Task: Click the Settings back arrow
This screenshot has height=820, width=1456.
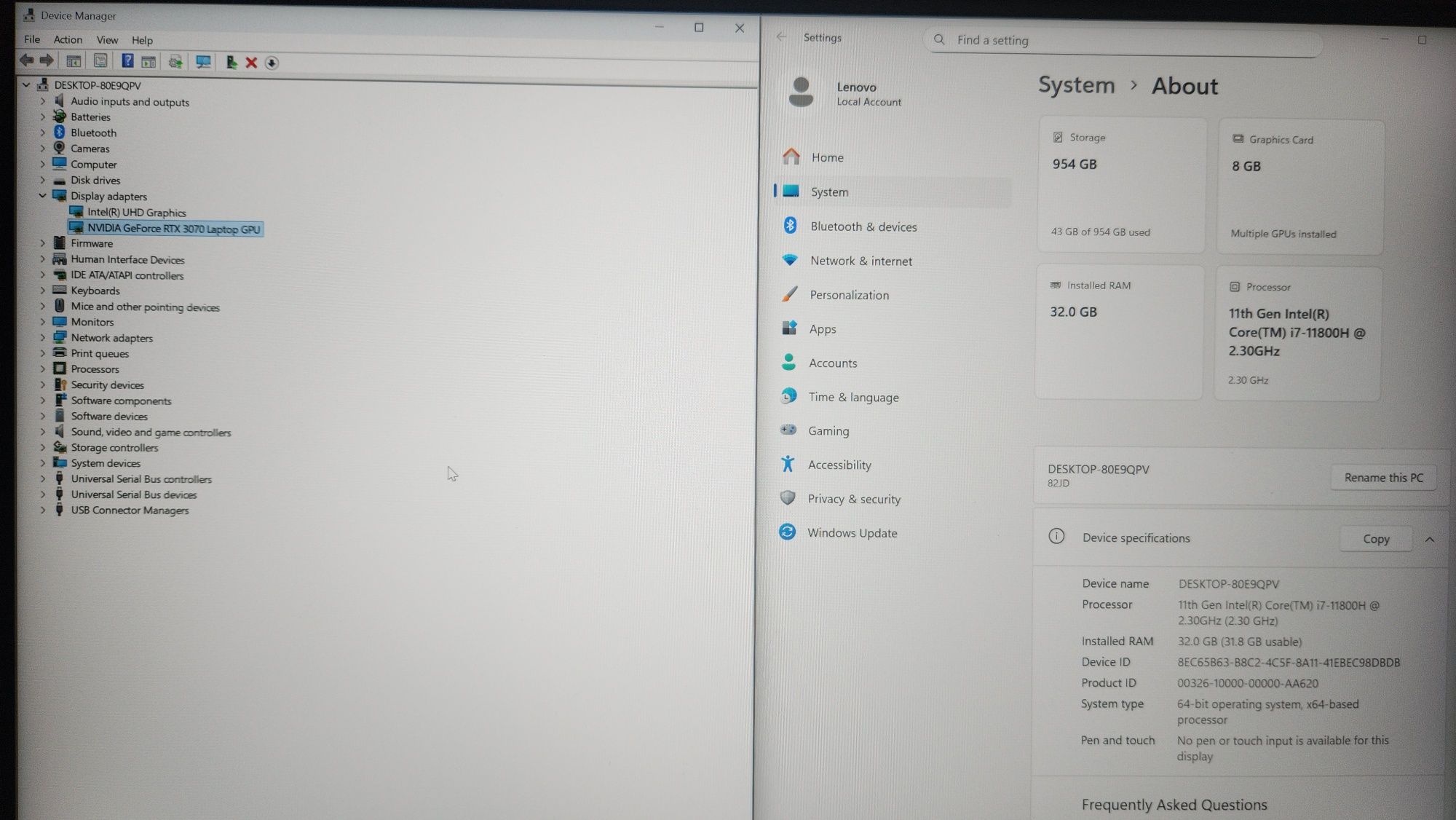Action: [x=781, y=37]
